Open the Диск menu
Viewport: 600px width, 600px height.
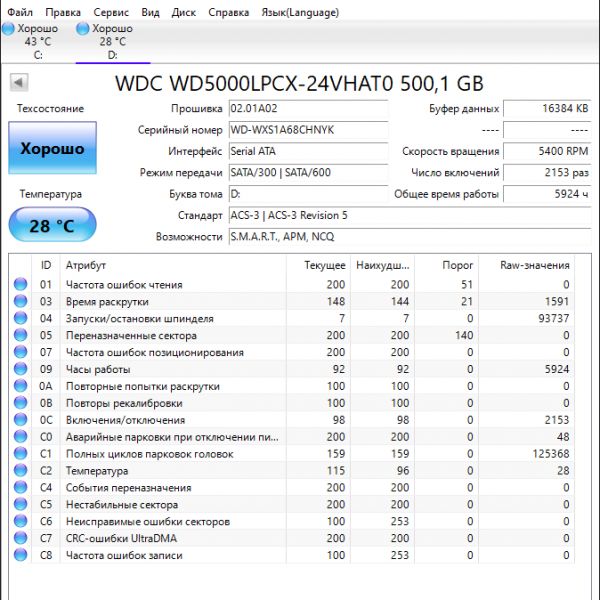[x=183, y=12]
